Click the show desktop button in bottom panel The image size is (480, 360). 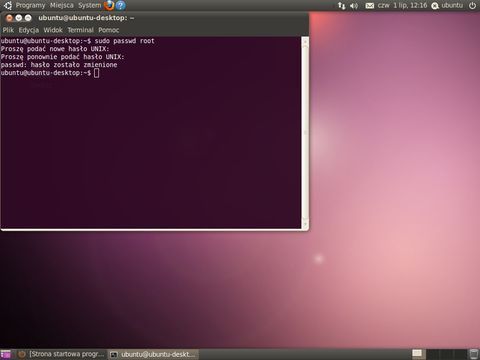(x=6, y=354)
